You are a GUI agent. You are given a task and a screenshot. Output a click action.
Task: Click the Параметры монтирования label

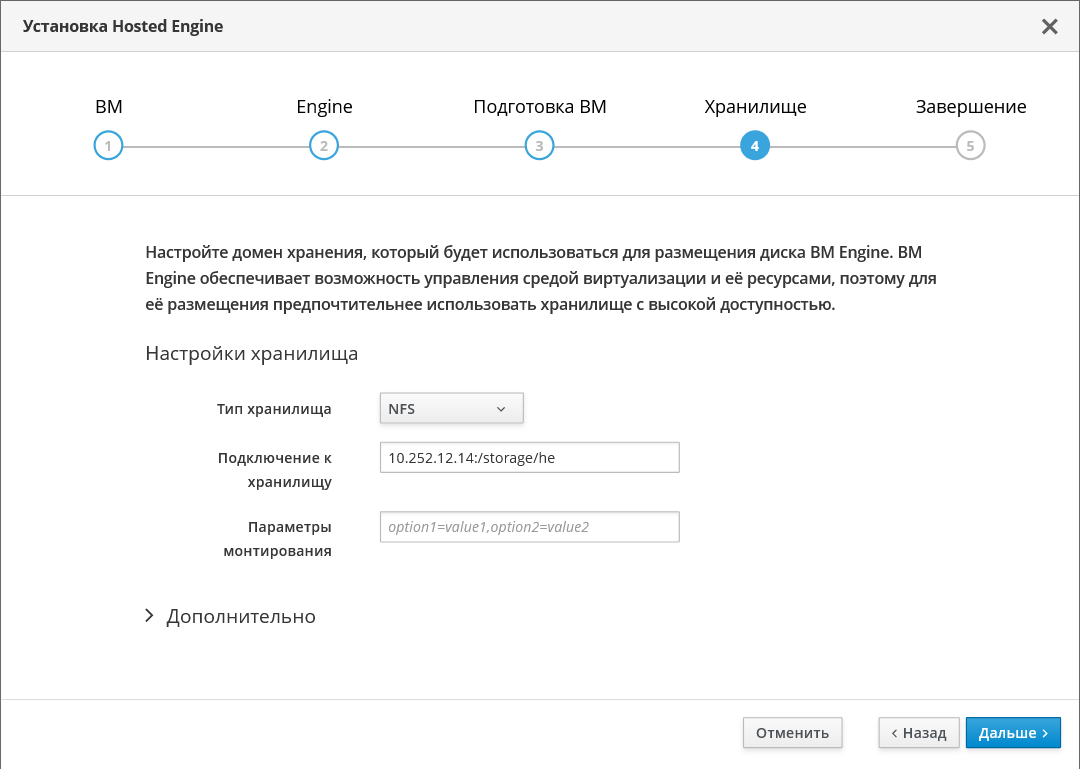coord(278,539)
